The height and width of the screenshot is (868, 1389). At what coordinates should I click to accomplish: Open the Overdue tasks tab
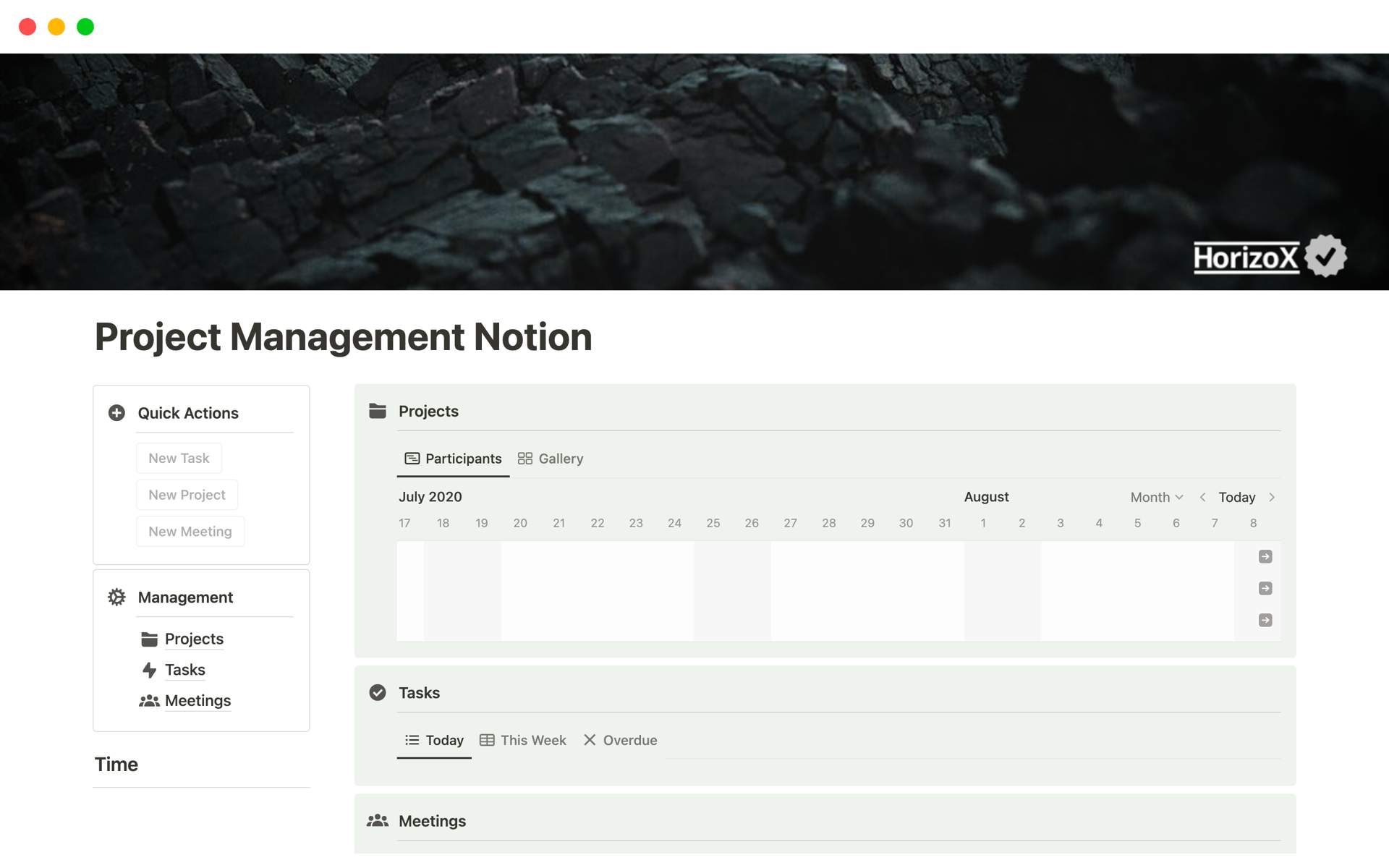coord(620,740)
